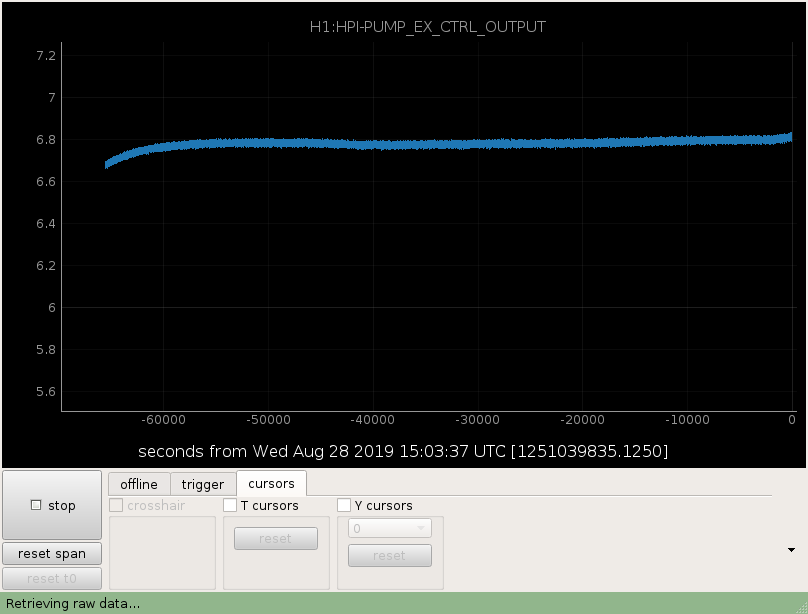Image resolution: width=808 pixels, height=614 pixels.
Task: Click the stop square icon
Action: tap(36, 505)
